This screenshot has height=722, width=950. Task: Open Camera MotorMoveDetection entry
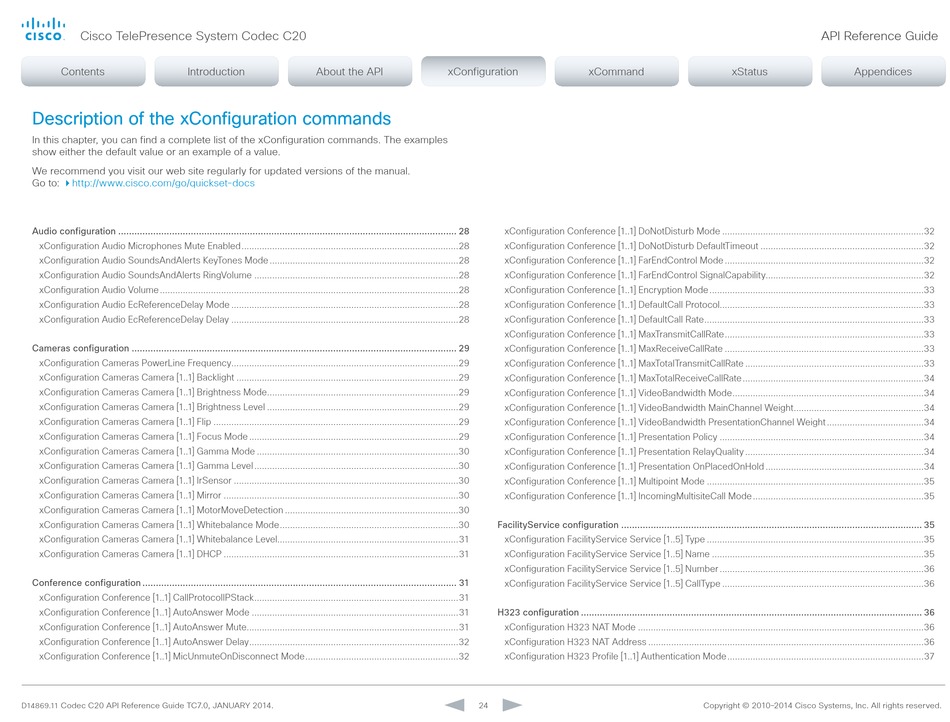click(254, 510)
